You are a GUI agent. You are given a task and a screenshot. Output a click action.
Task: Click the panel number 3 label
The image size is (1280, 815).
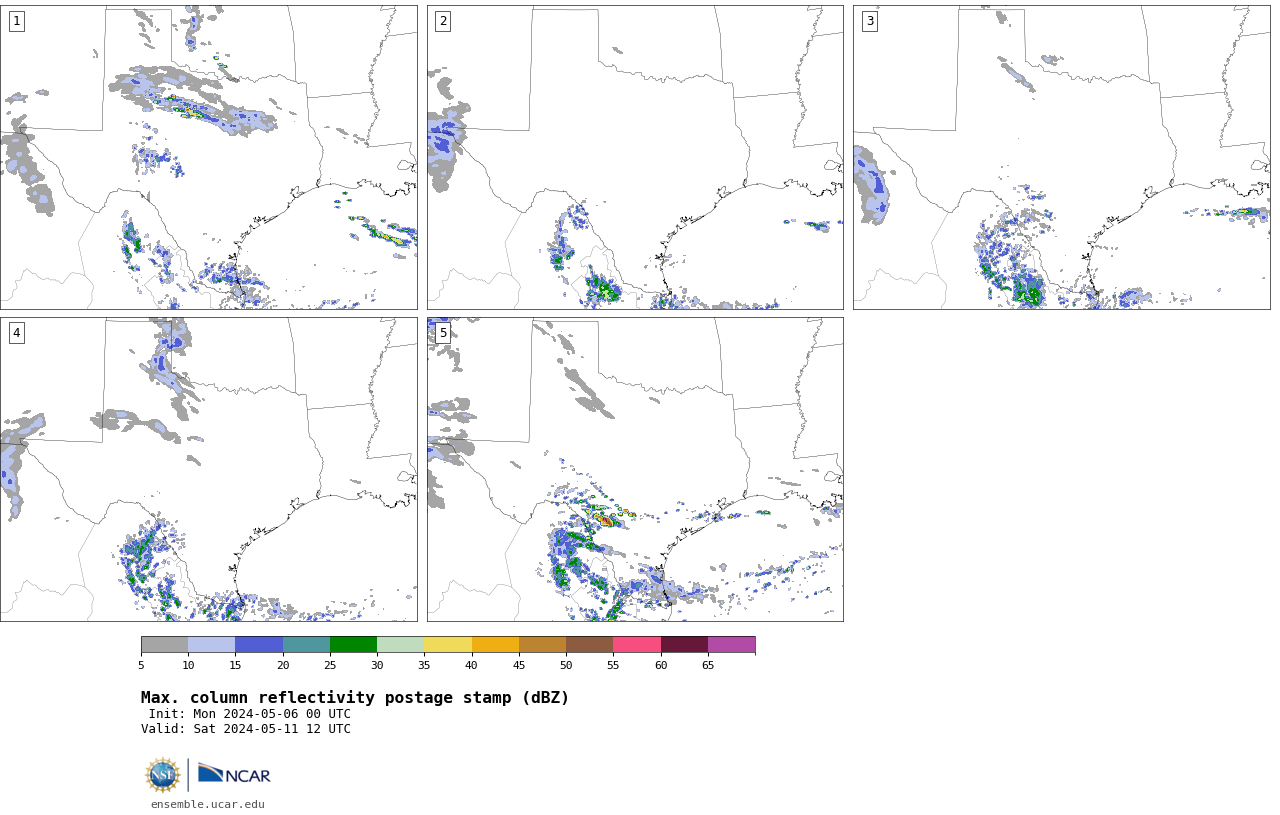pyautogui.click(x=869, y=21)
